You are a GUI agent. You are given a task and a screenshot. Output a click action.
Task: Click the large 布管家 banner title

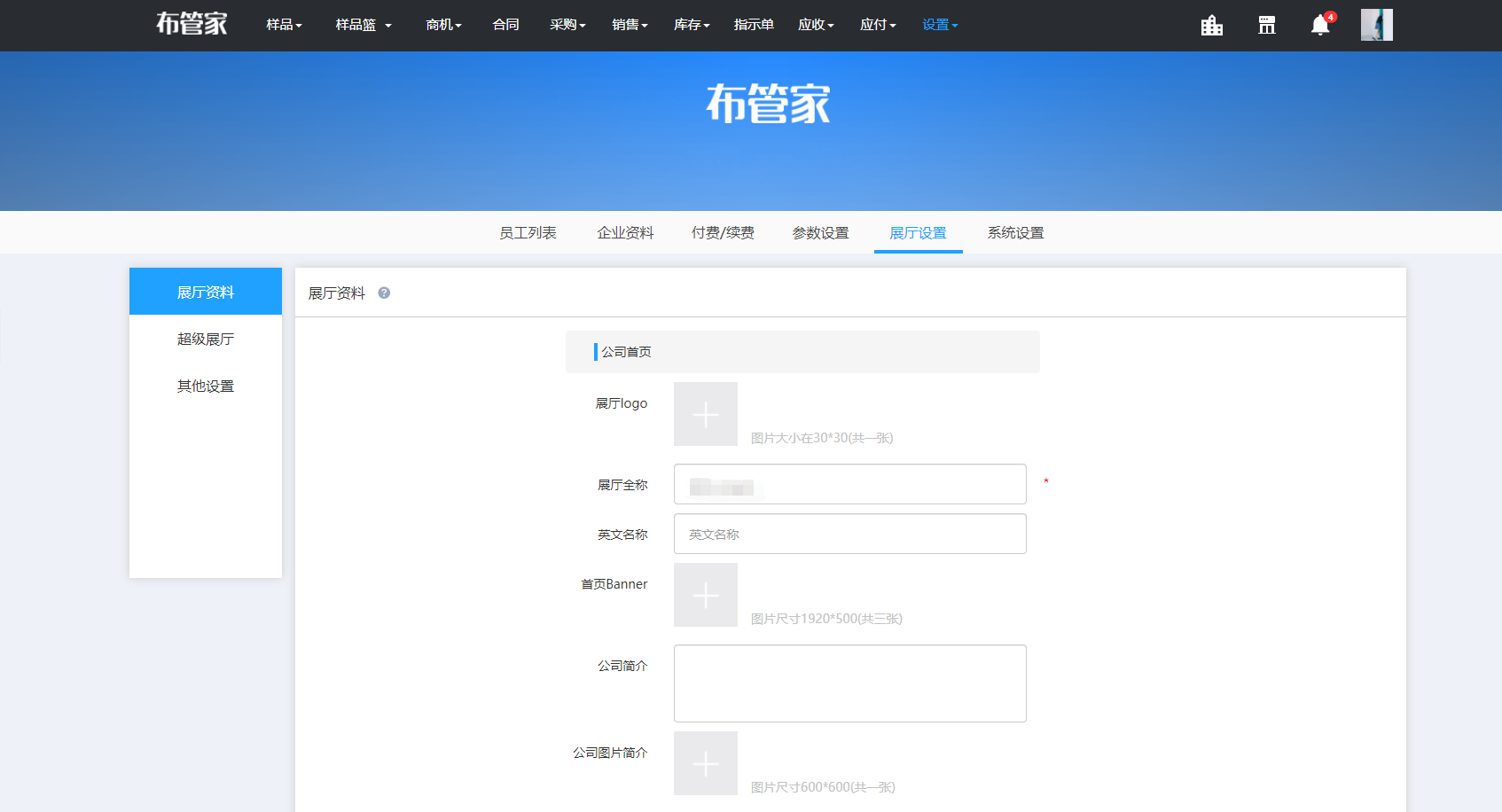click(x=769, y=104)
